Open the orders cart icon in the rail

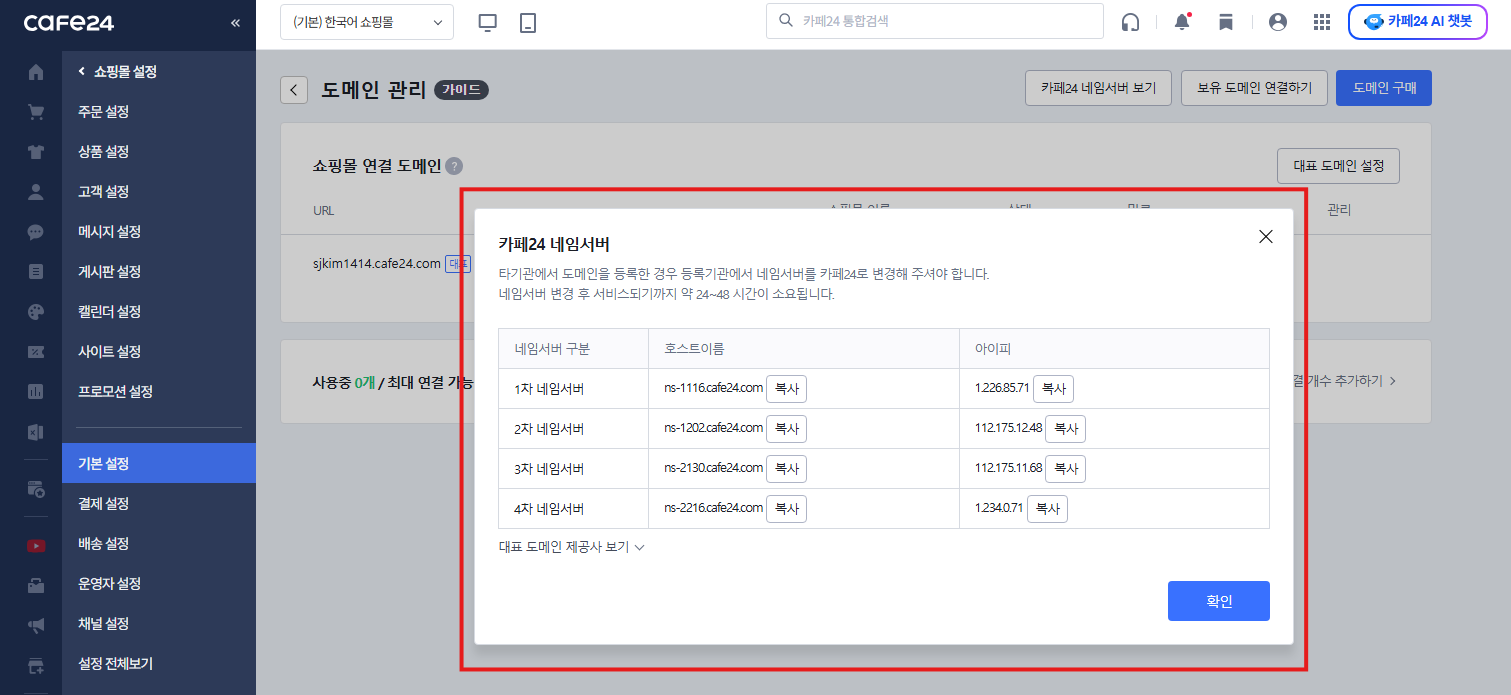click(x=36, y=112)
